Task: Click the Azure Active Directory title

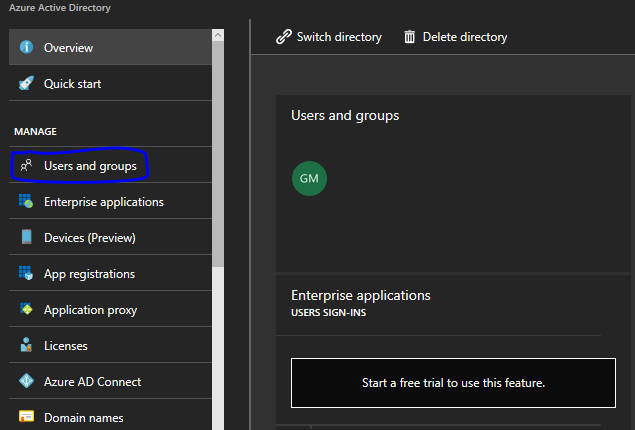Action: click(x=60, y=8)
